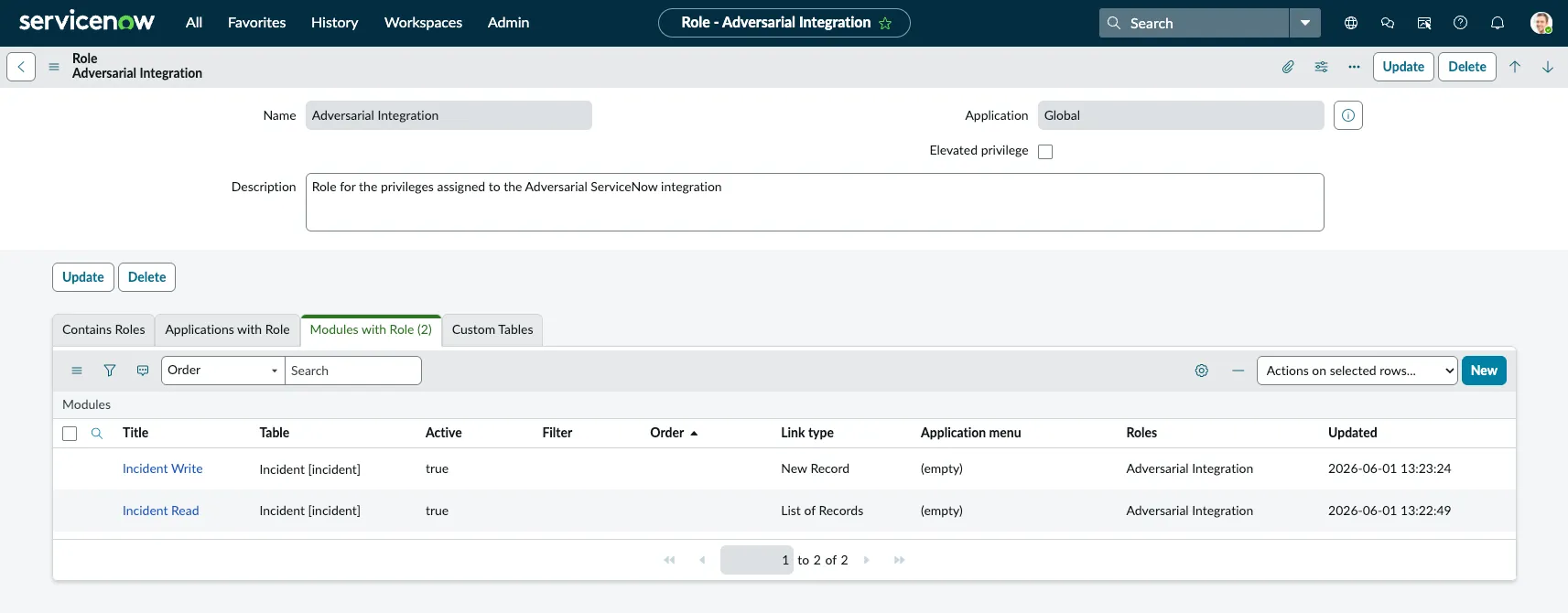Click the lower Delete button
Screen dimensions: 1568x613
click(x=146, y=277)
